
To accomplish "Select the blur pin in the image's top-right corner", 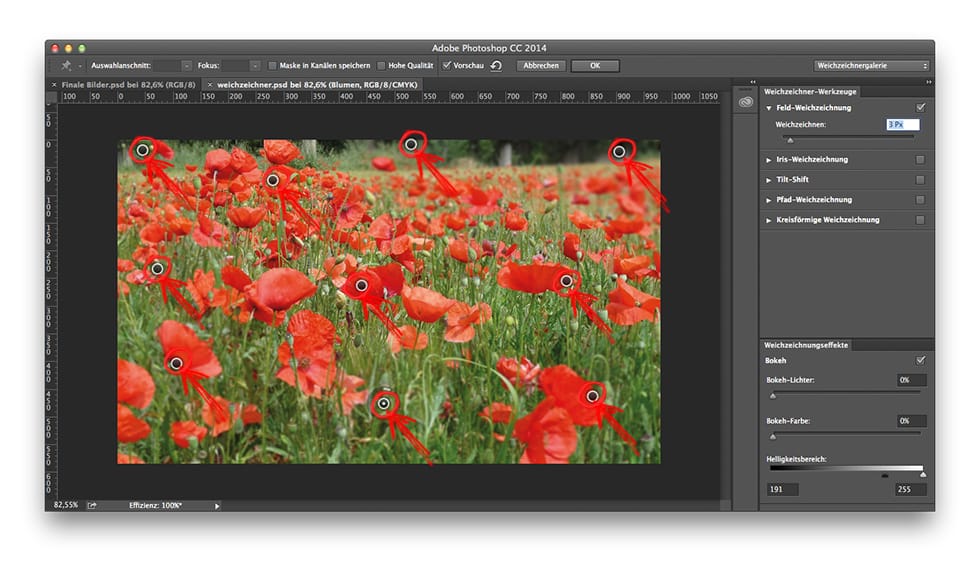I will [619, 151].
